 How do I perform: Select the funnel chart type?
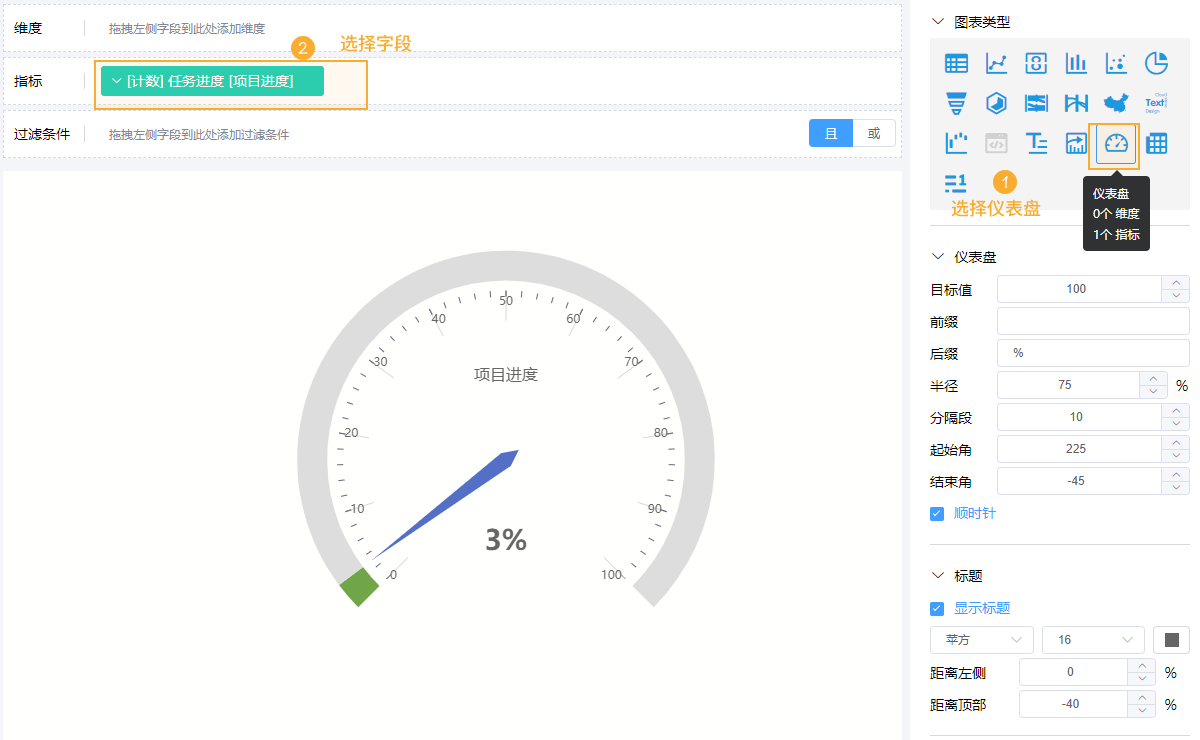pos(956,102)
